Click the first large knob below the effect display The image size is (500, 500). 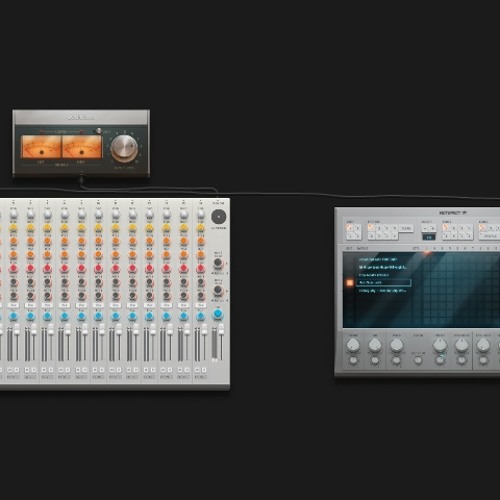click(x=353, y=345)
